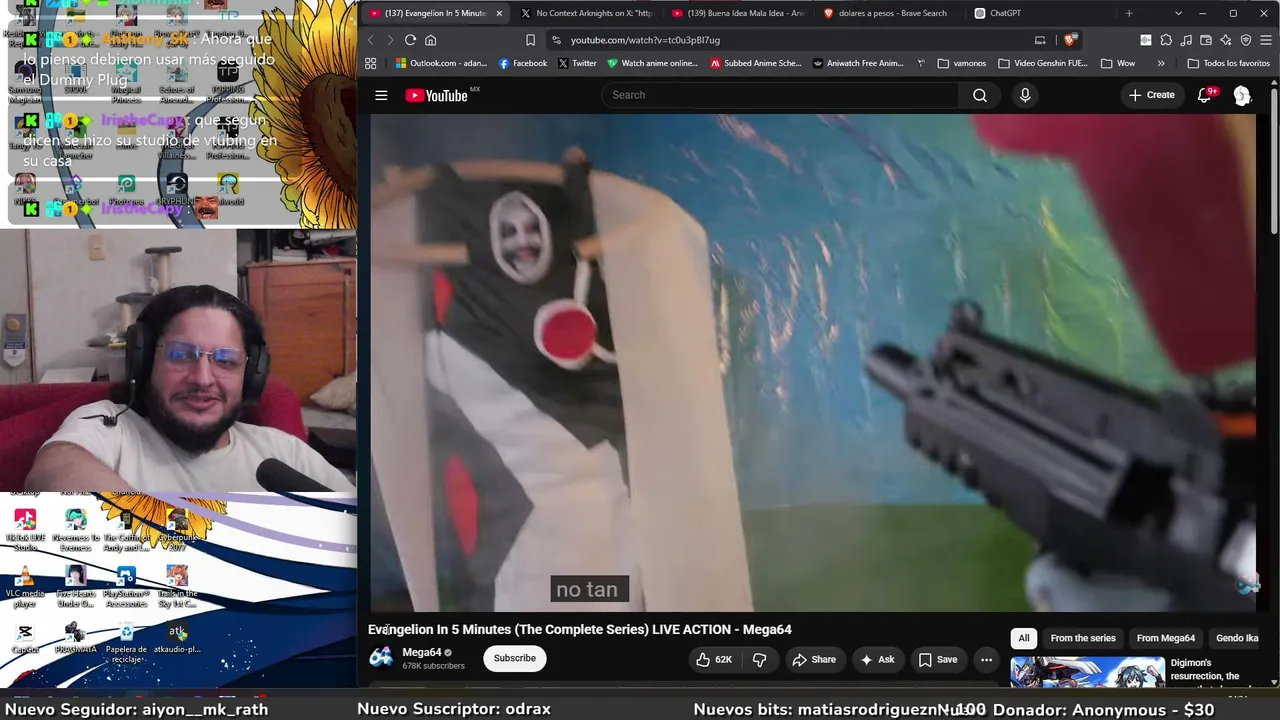Open the Brave wallet toolbar icon
The width and height of the screenshot is (1280, 720).
point(1205,40)
